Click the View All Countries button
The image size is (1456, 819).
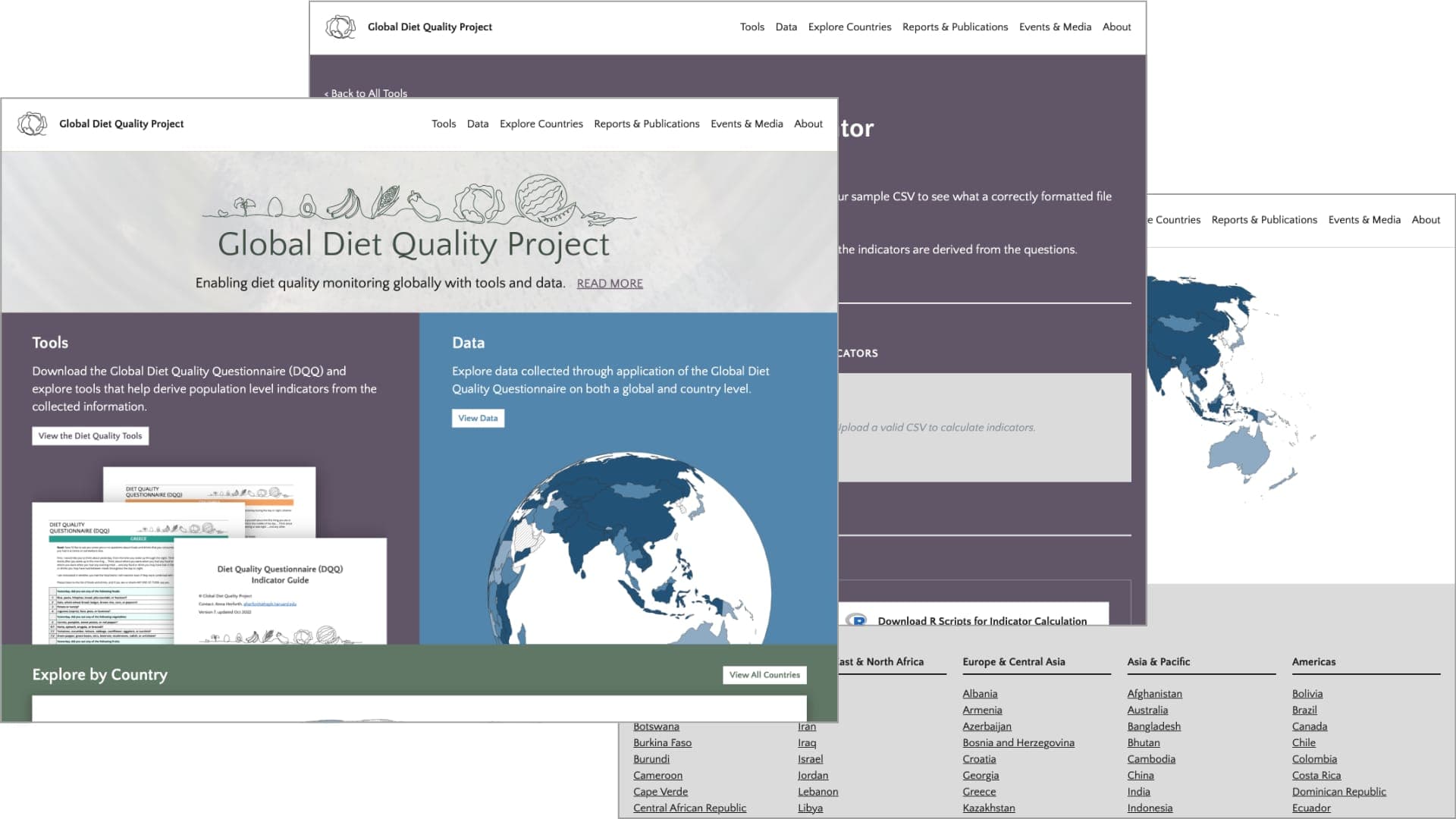tap(764, 675)
